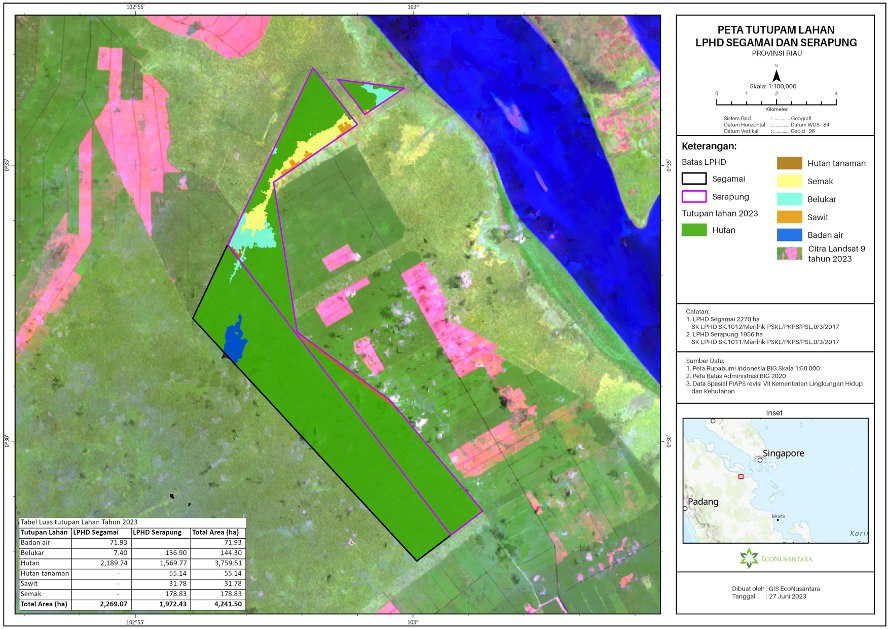Screen dimensions: 889x629
Task: Click total cell '2,269.07'
Action: (113, 604)
